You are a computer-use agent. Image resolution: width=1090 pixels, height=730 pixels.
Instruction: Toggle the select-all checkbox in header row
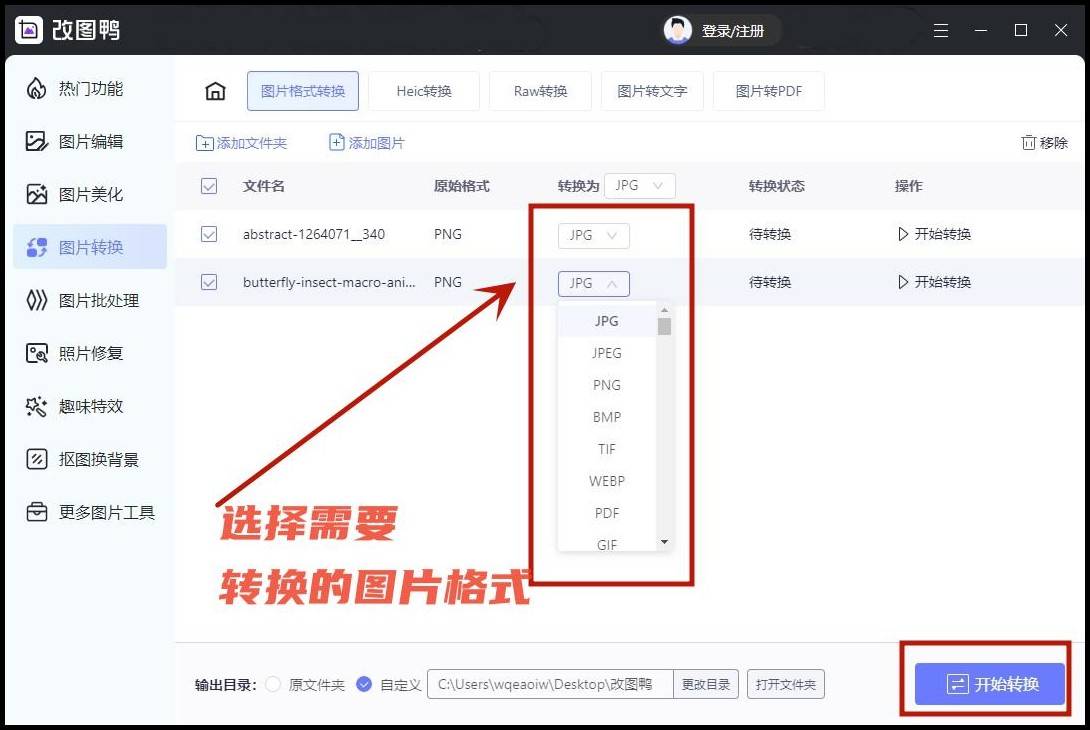[209, 185]
